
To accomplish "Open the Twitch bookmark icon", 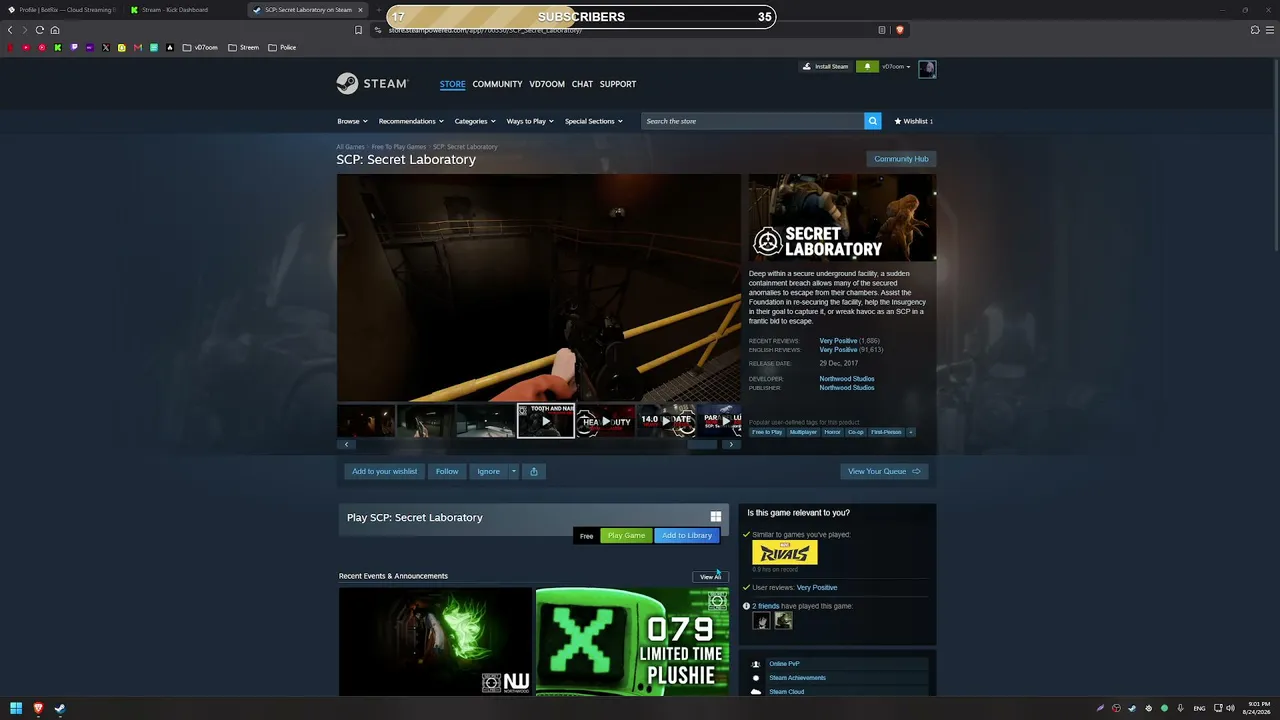I will (74, 47).
